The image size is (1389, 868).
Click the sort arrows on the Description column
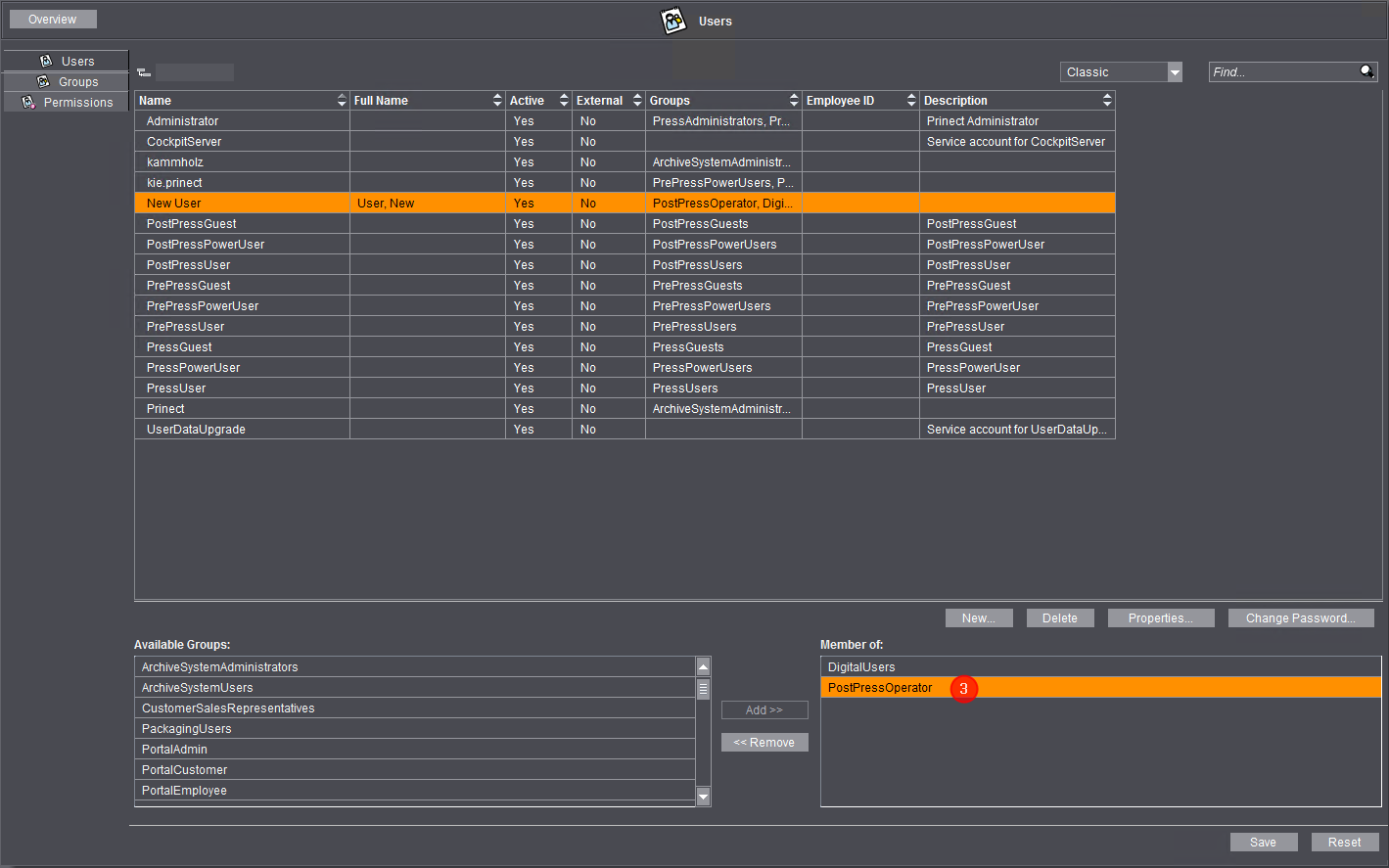coord(1107,101)
